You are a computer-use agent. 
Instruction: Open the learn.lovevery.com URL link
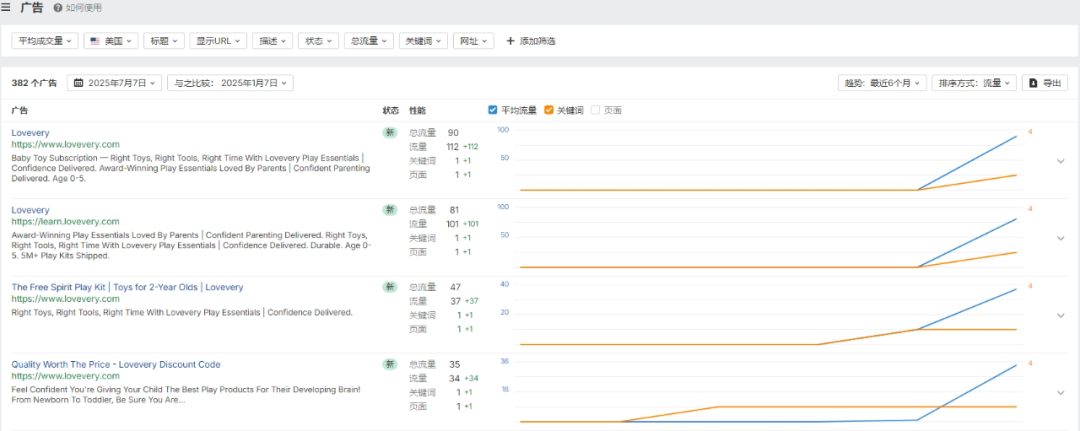pyautogui.click(x=65, y=221)
